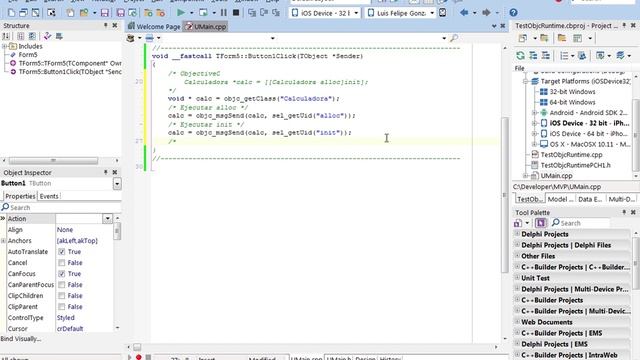Select the UMain.cpp editor tab
The width and height of the screenshot is (640, 360).
coord(206,27)
